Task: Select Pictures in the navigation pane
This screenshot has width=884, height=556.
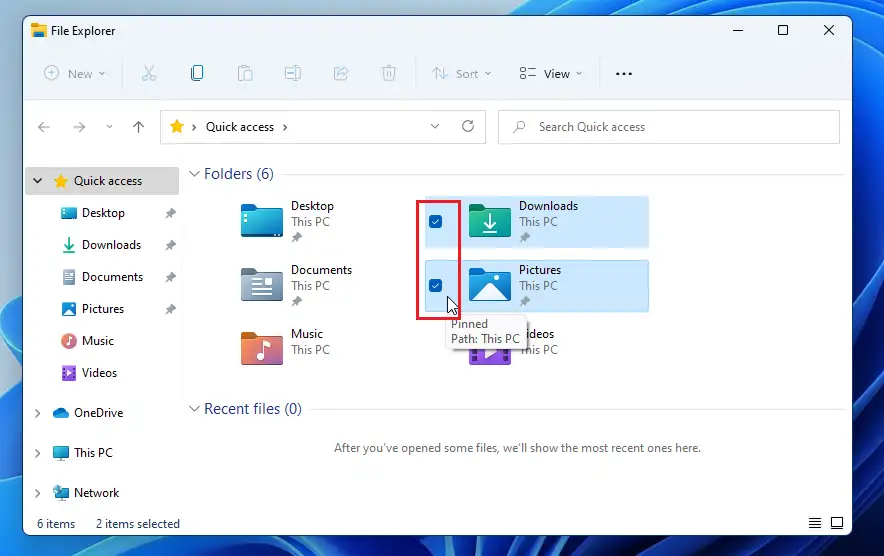Action: click(x=102, y=309)
